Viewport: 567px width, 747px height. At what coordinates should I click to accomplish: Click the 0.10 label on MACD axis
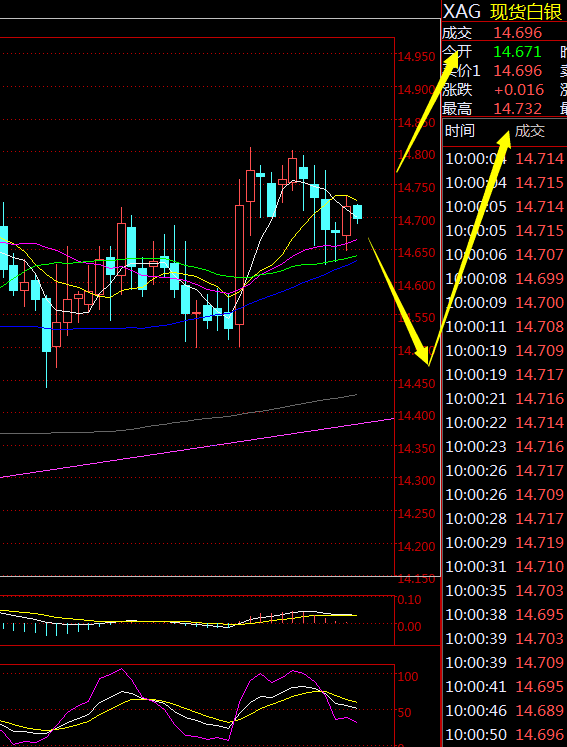point(409,600)
